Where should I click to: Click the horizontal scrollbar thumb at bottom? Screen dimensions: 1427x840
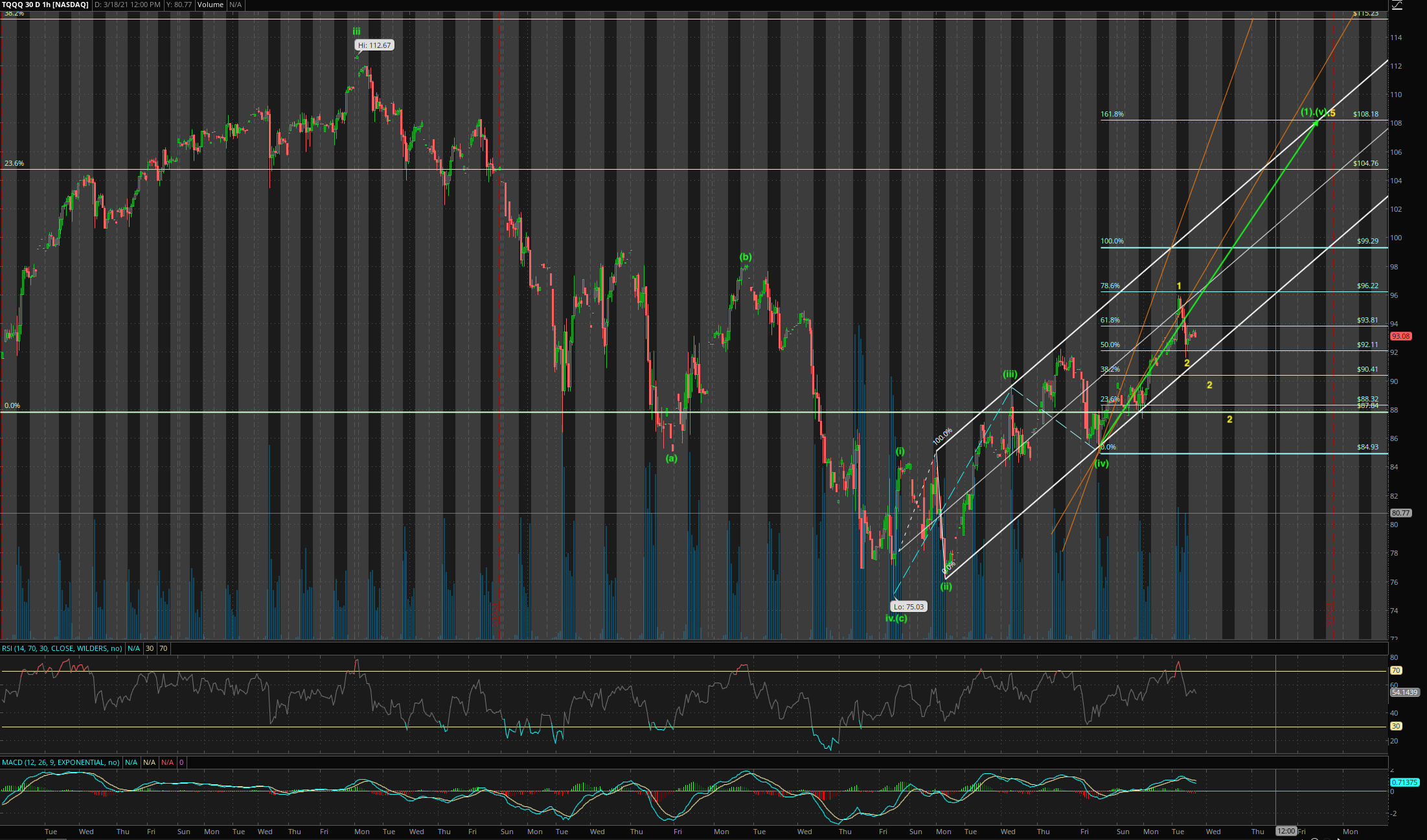[x=57, y=838]
